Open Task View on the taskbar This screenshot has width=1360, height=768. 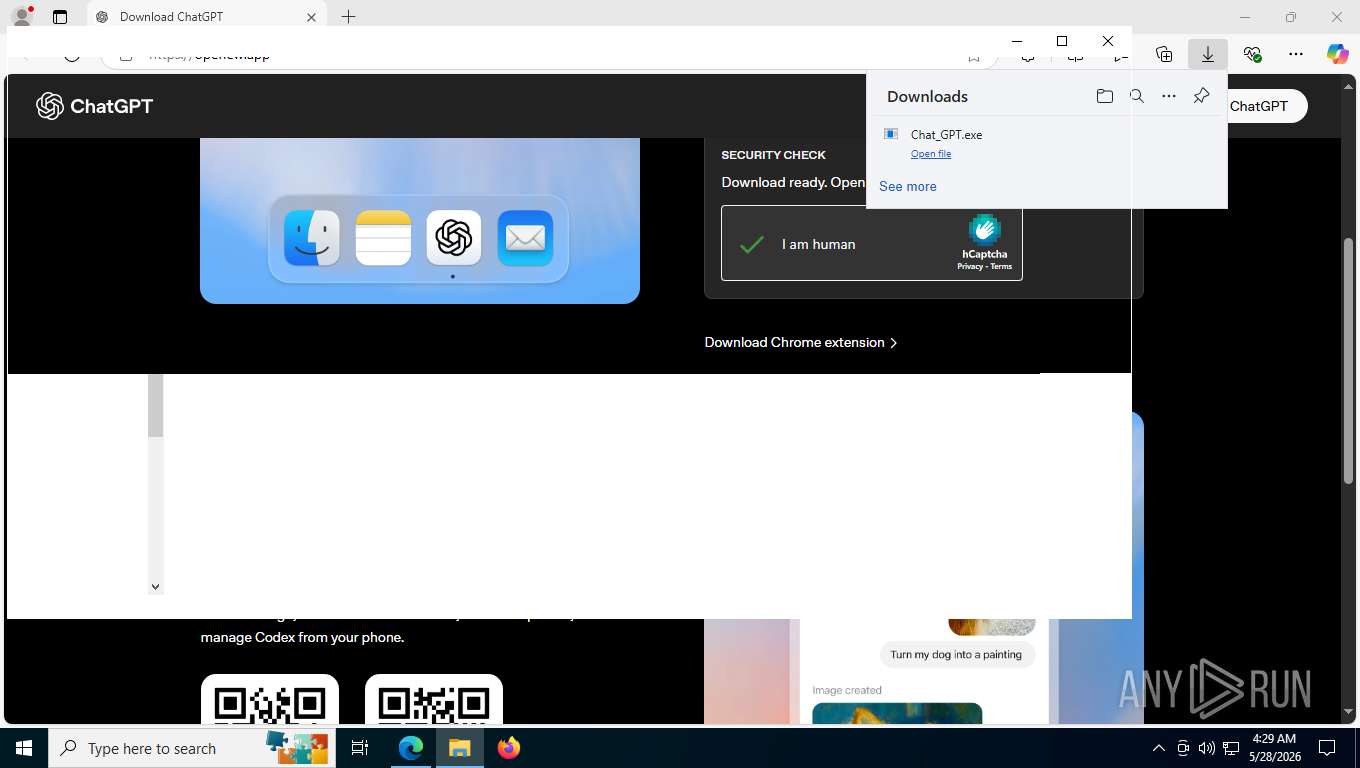coord(360,748)
